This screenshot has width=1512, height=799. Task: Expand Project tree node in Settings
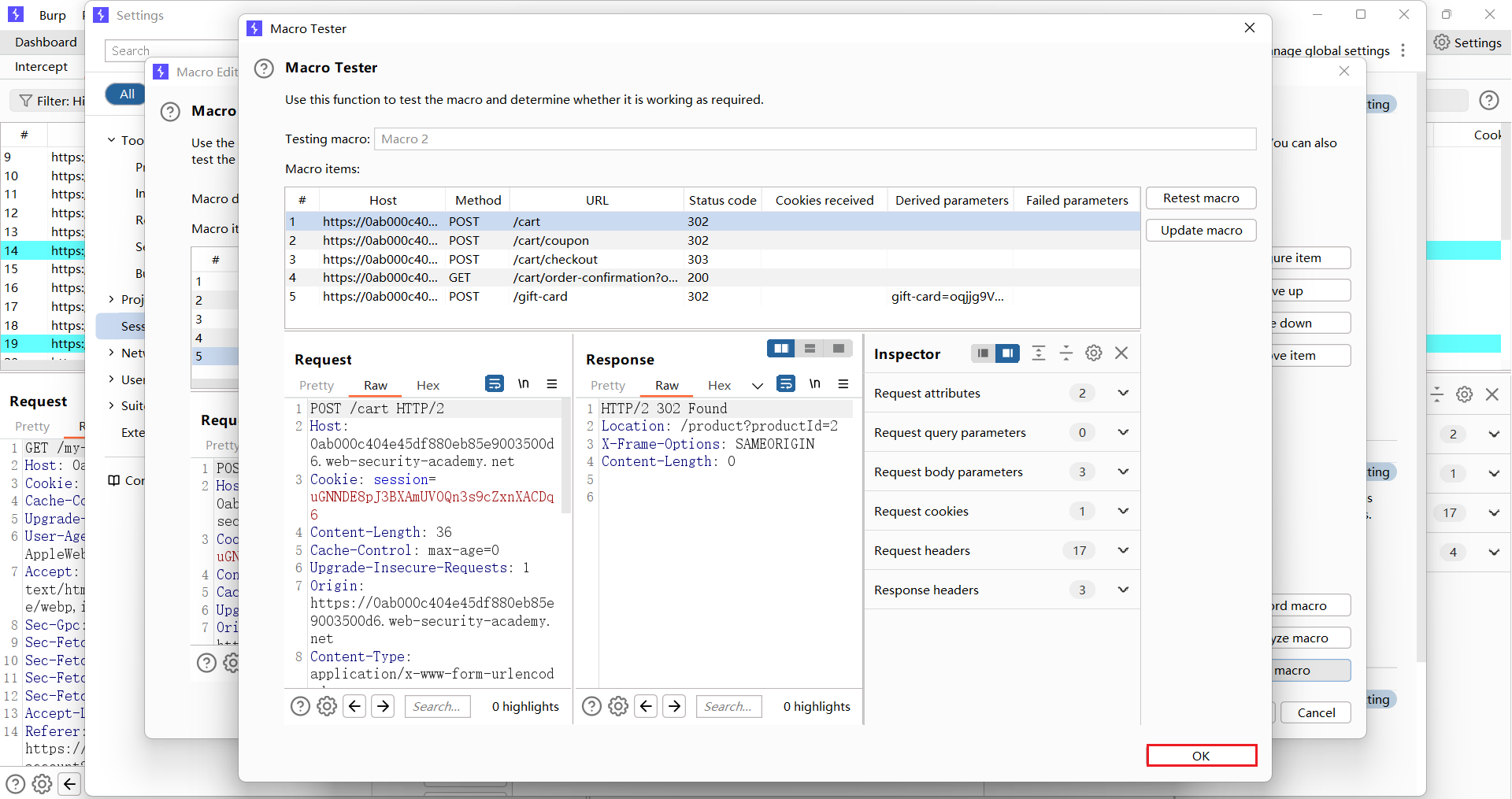[x=112, y=299]
